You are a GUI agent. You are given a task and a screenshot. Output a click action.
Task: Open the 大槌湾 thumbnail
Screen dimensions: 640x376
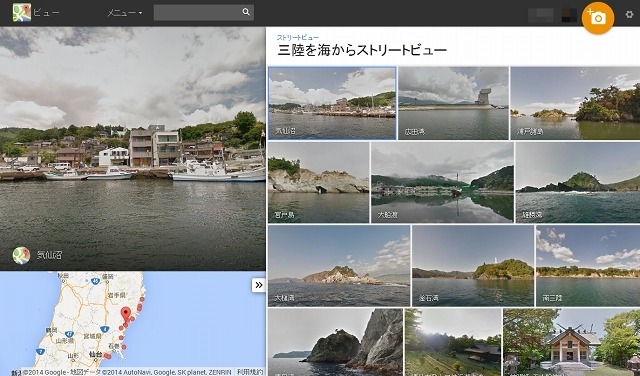pos(339,266)
